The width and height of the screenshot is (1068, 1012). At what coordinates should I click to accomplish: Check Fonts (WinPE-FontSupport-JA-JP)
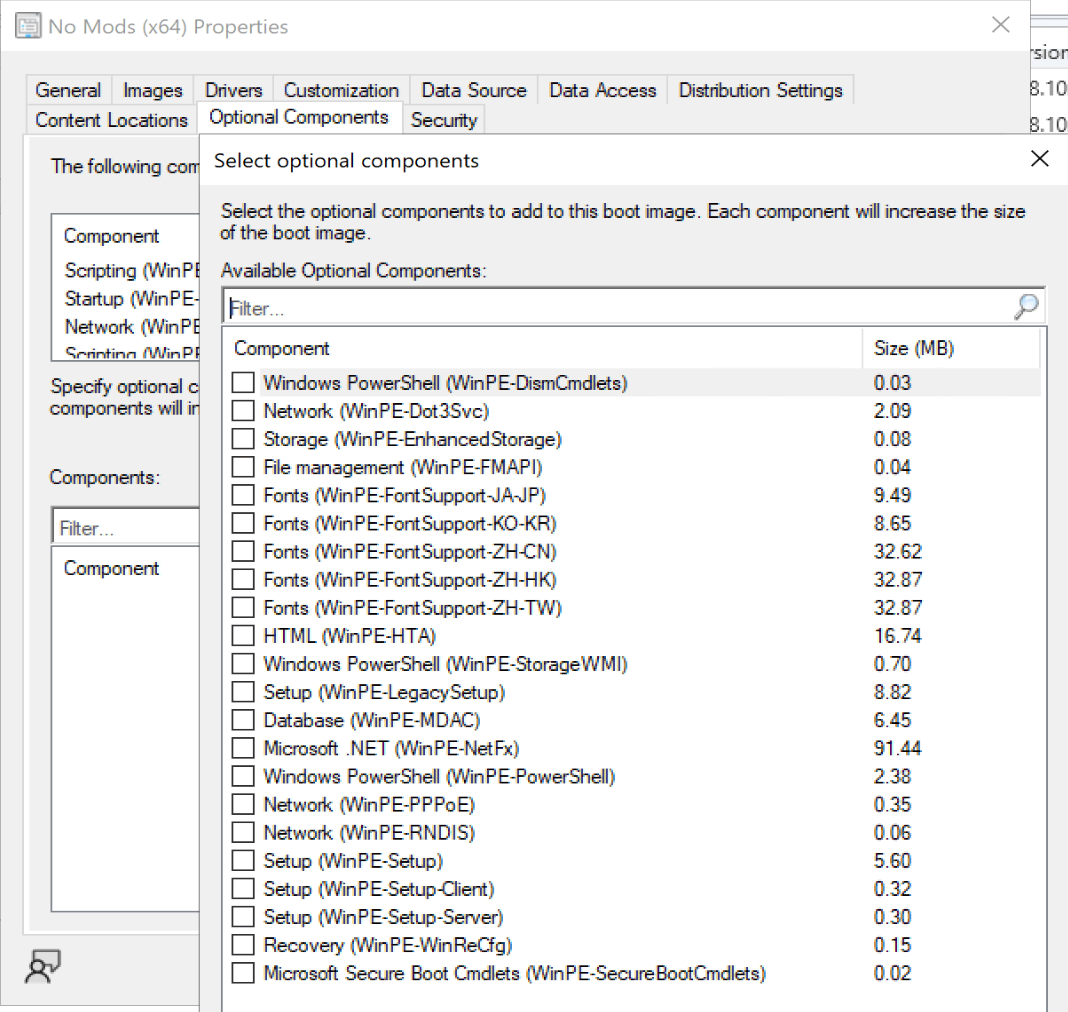pos(242,495)
